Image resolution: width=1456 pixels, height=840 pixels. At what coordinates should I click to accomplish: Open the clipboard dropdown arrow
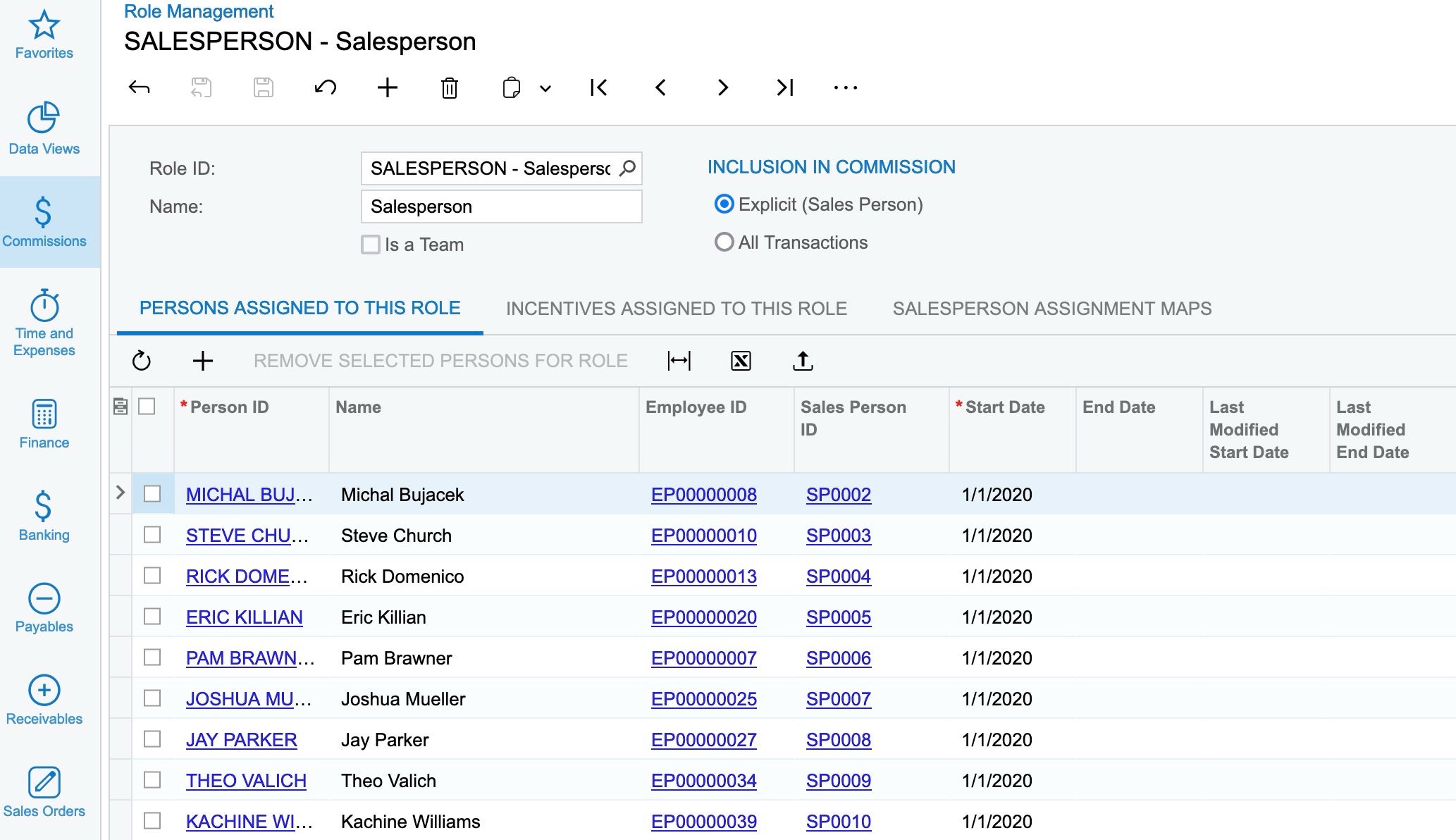[x=545, y=88]
